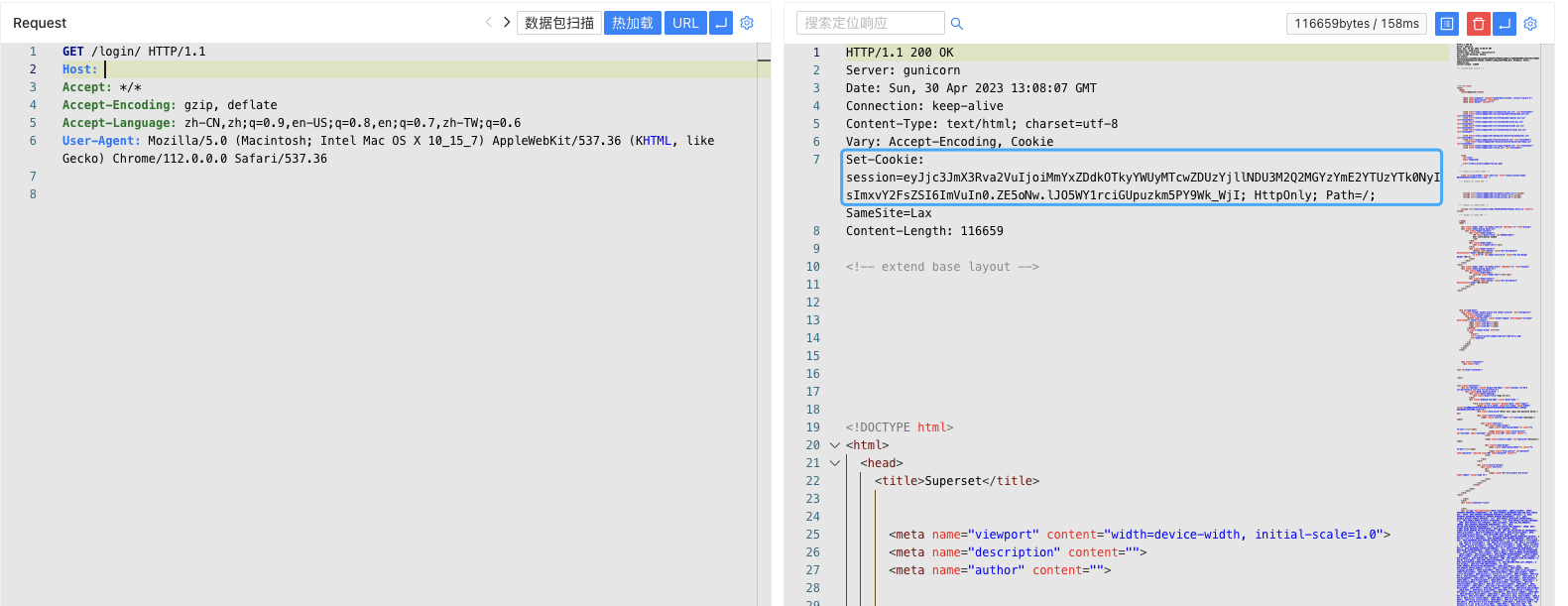Click the Date response header line

[x=971, y=88]
